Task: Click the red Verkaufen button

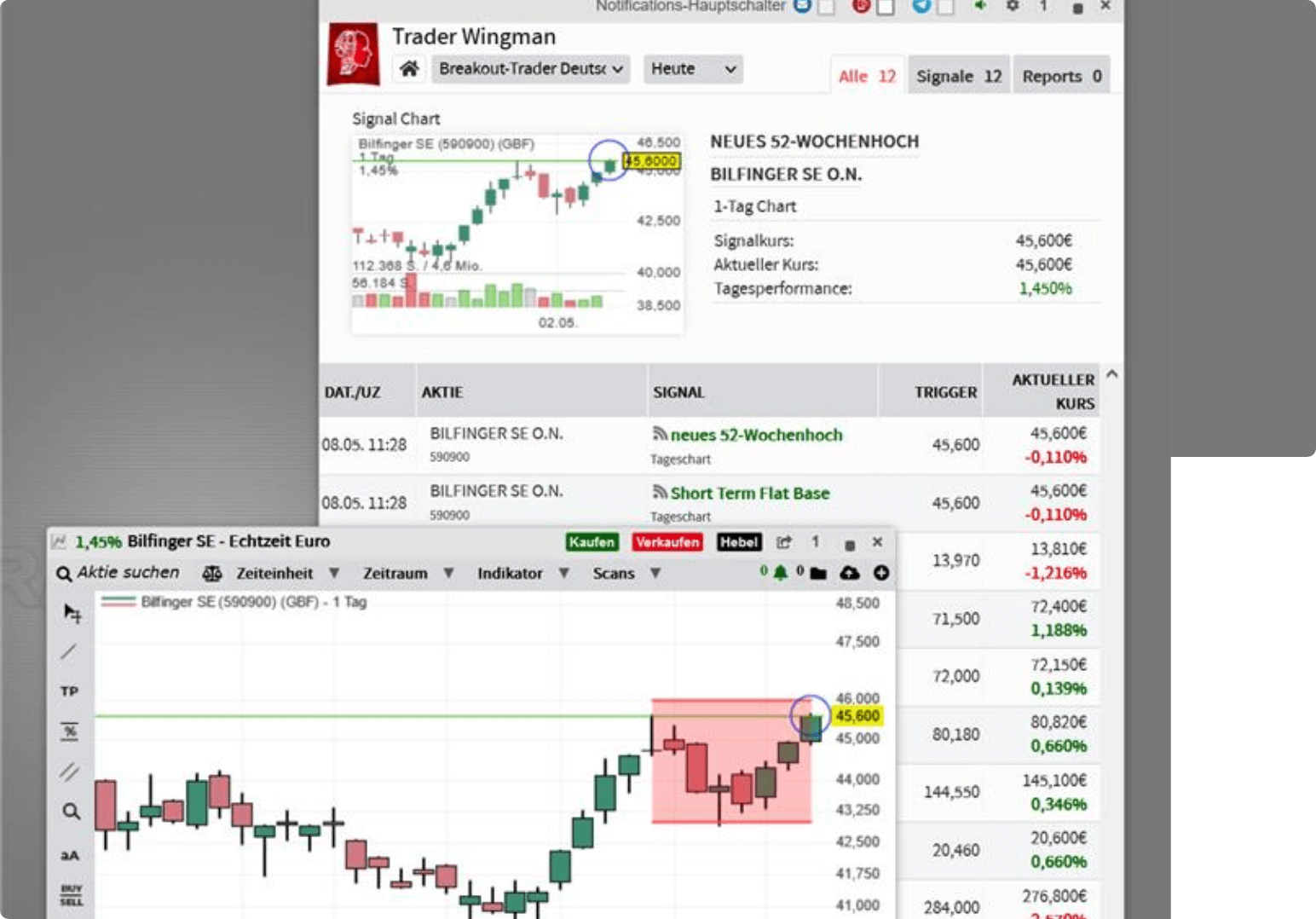Action: [667, 542]
